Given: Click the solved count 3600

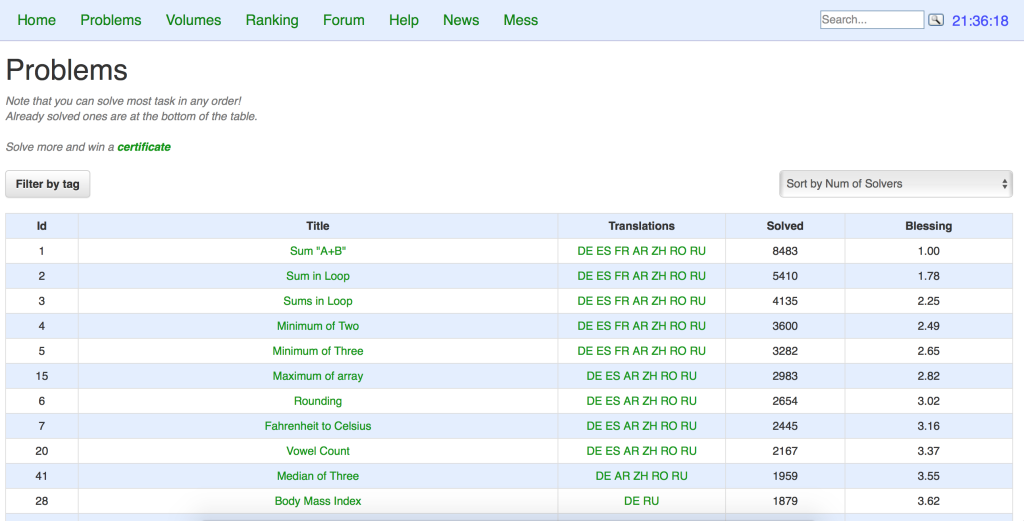Looking at the screenshot, I should (x=785, y=326).
